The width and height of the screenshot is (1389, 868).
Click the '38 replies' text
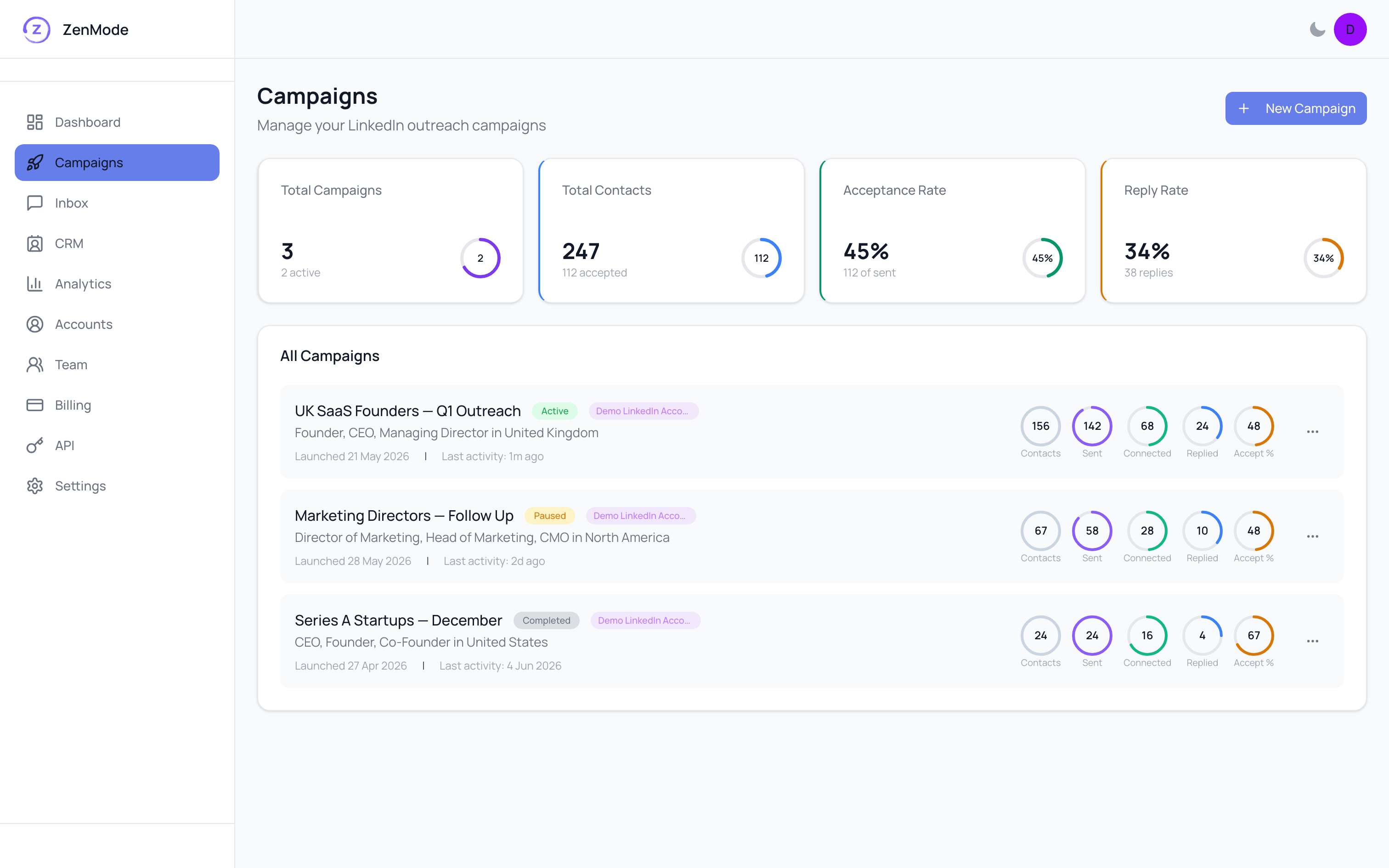(x=1148, y=273)
